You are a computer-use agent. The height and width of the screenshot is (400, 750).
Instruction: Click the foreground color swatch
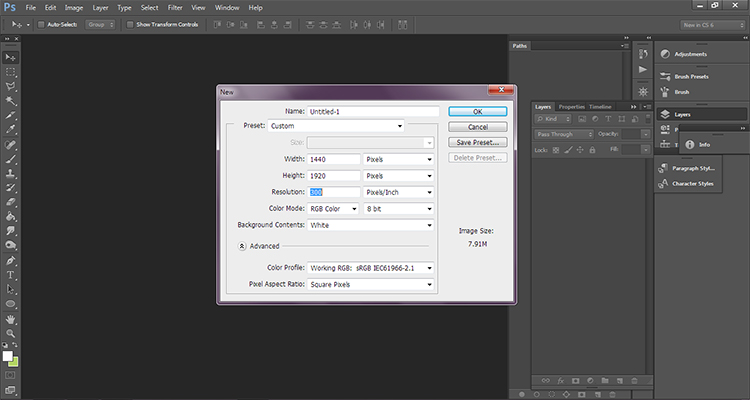click(7, 356)
